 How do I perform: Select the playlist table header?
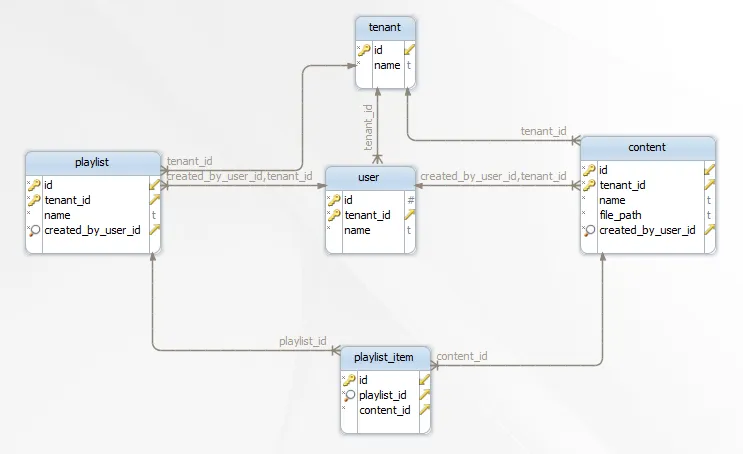coord(93,163)
